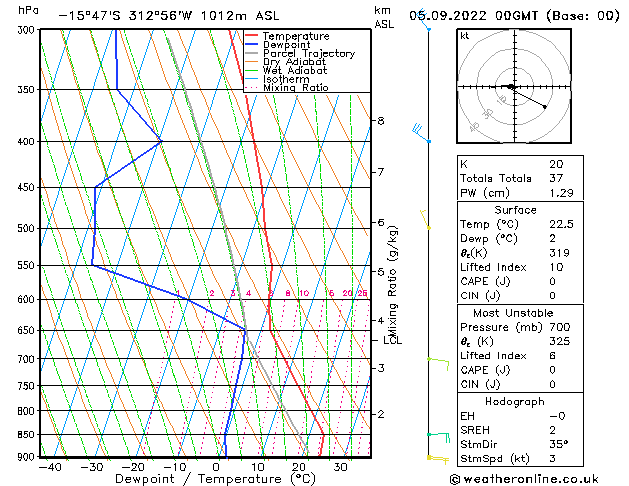Click the -40 temperature axis label
Image resolution: width=629 pixels, height=486 pixels.
tap(50, 467)
